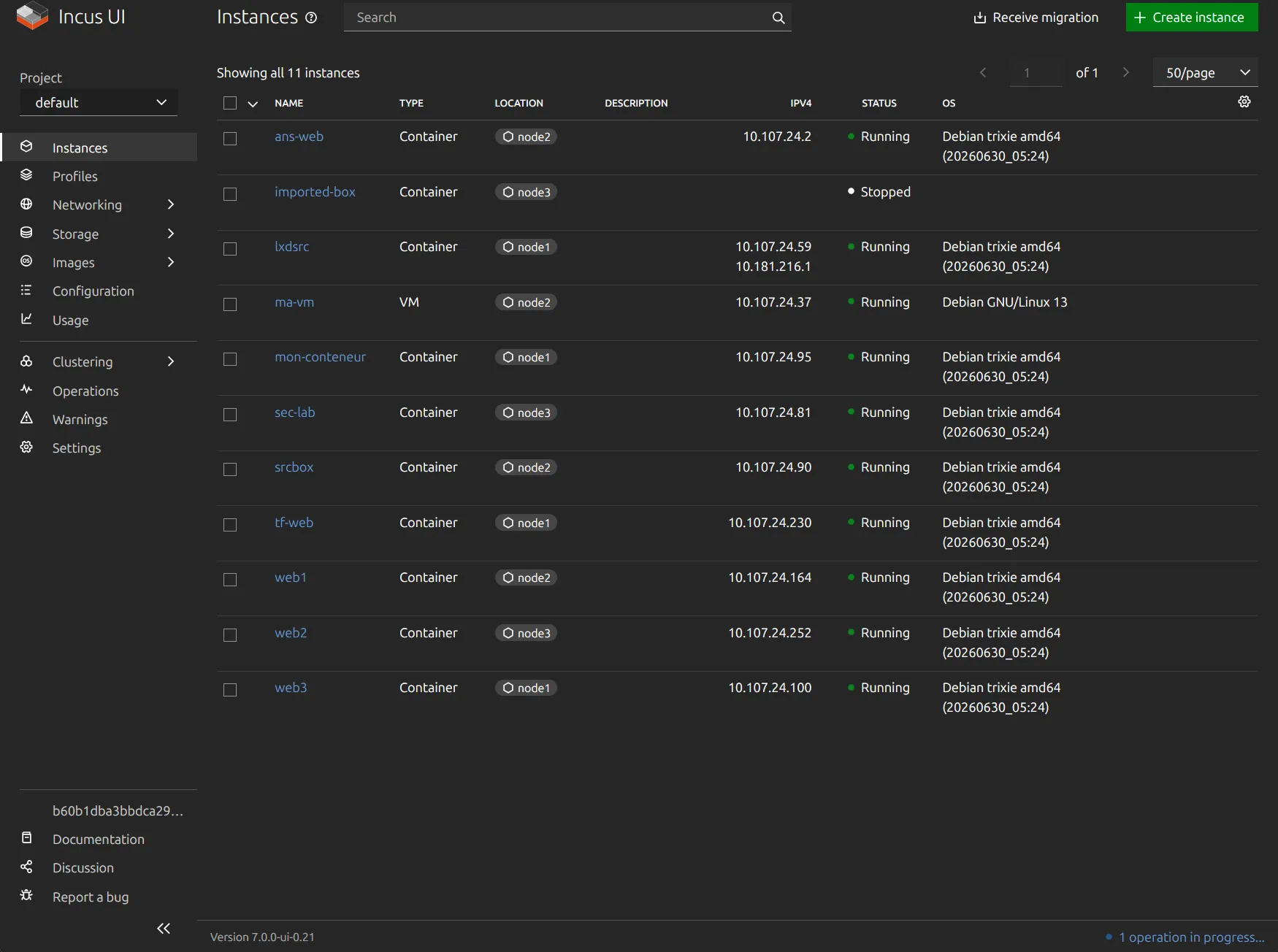Image resolution: width=1278 pixels, height=952 pixels.
Task: Click the b60b1dba3bbdca29… fingerprint entry
Action: point(118,810)
